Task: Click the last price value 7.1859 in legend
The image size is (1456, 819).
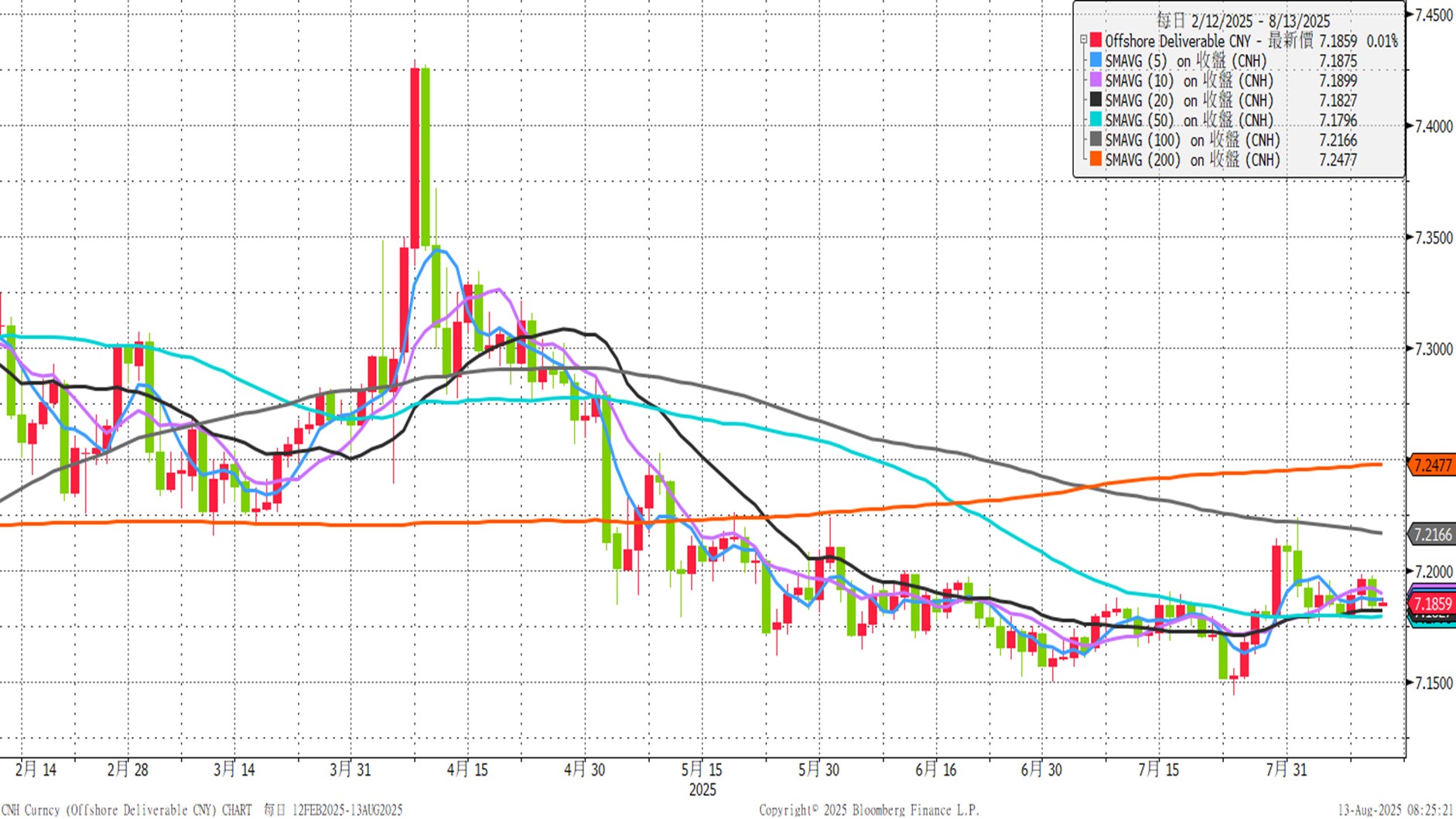Action: click(1338, 41)
